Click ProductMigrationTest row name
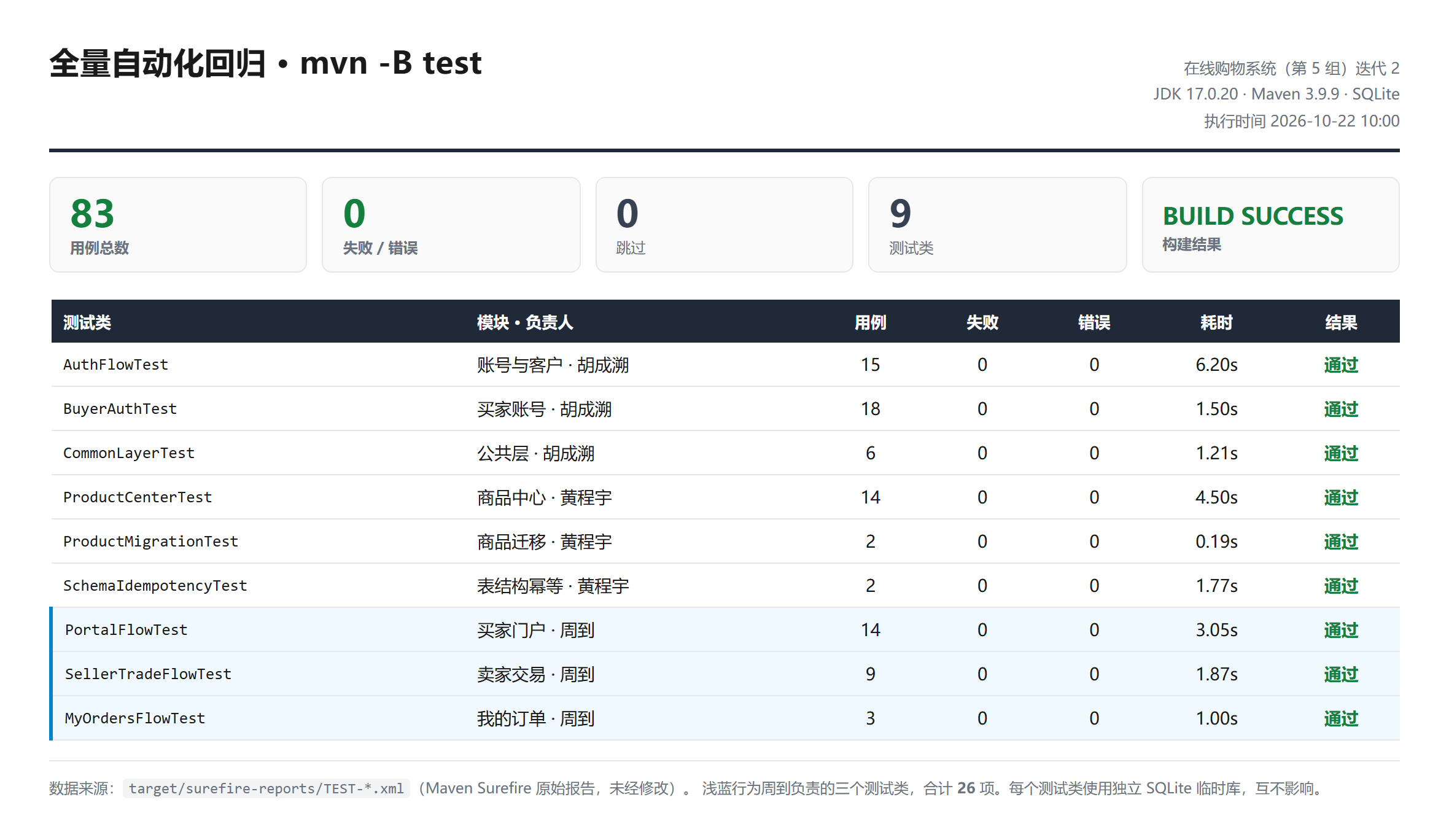The image size is (1449, 840). click(150, 542)
